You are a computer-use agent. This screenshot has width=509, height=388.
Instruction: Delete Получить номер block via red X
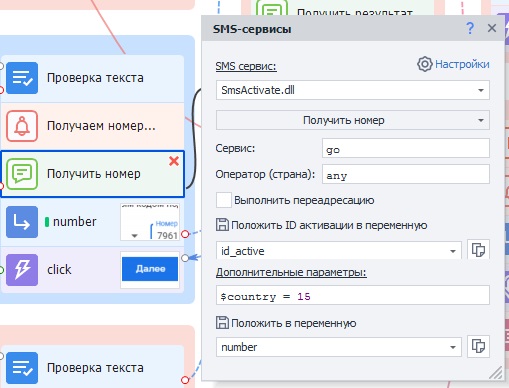pos(174,161)
